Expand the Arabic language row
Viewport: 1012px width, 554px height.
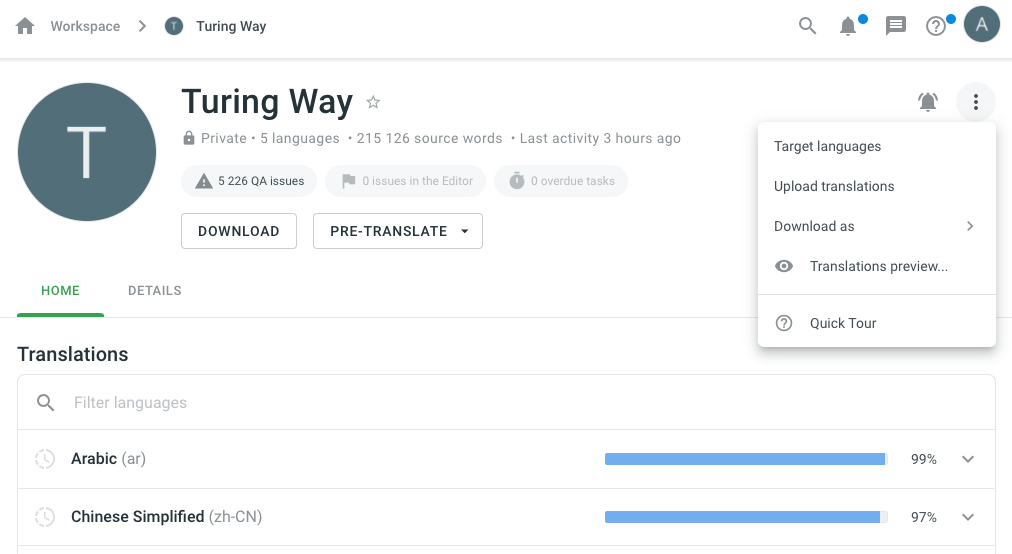point(967,459)
